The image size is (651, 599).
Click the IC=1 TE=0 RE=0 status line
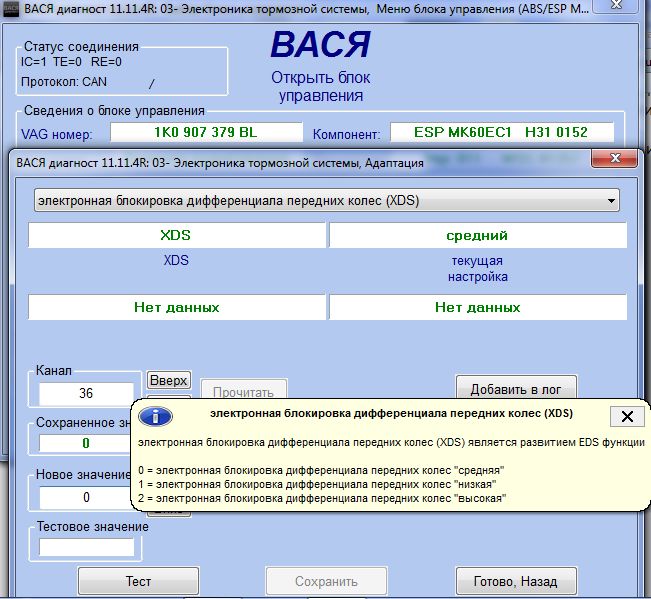pos(71,62)
